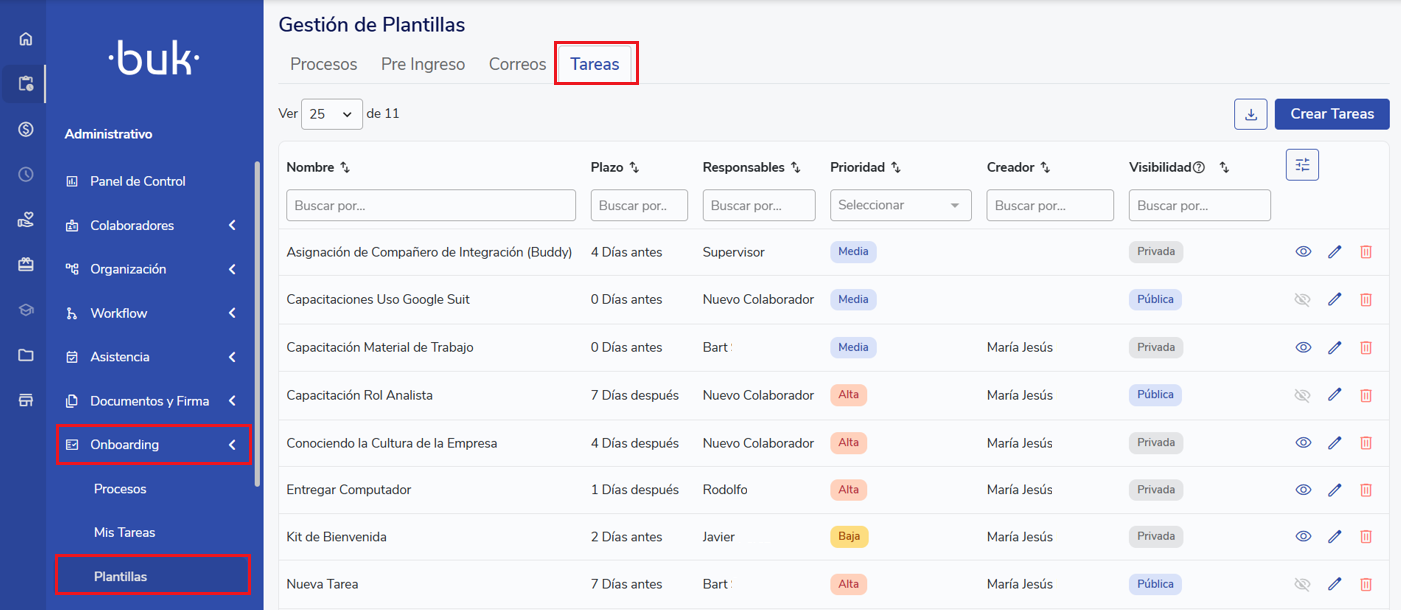Screen dimensions: 1401x610
Task: Click the home icon in left rail
Action: tap(26, 39)
